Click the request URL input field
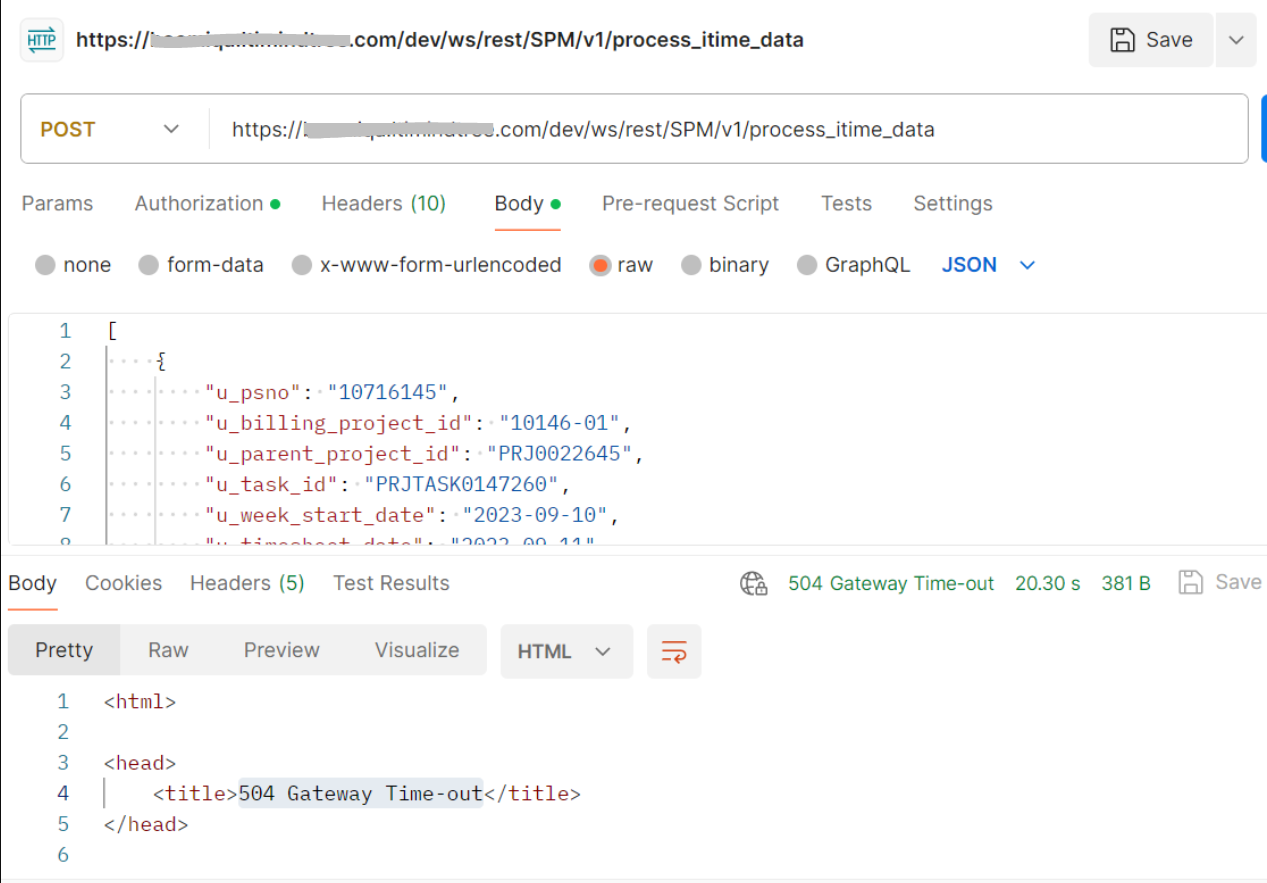 click(720, 129)
